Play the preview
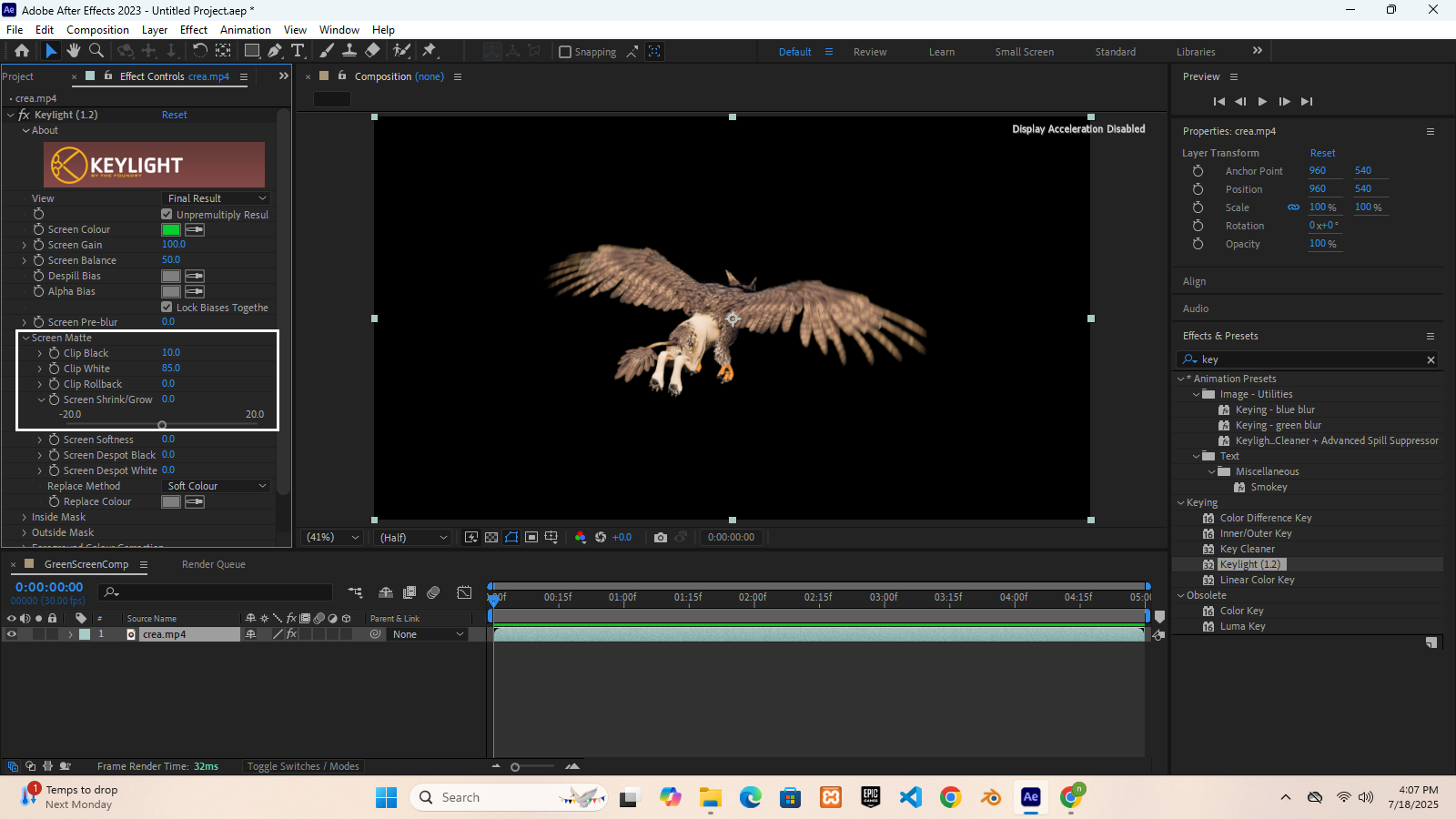Viewport: 1456px width, 819px height. click(1262, 101)
